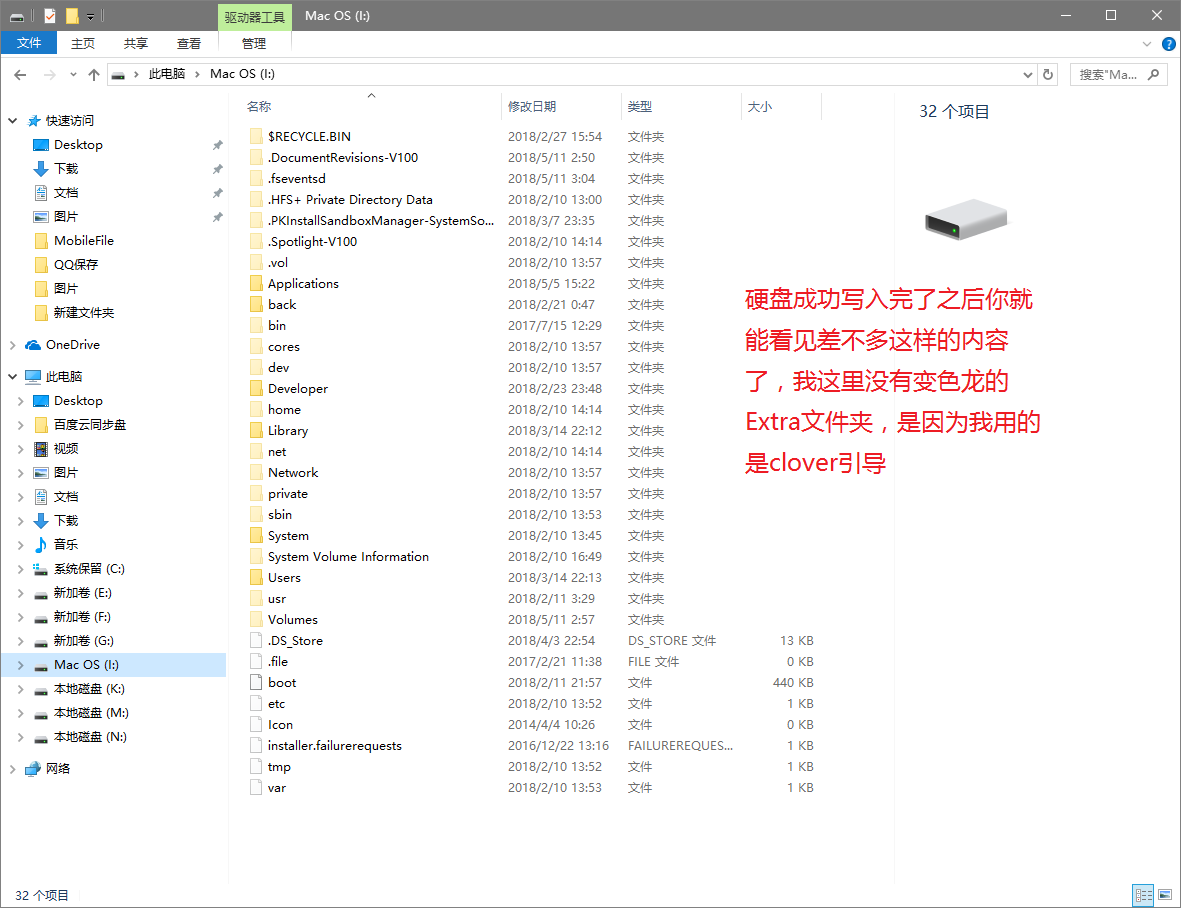This screenshot has height=908, width=1181.
Task: Click the 驱动器工具 contextual tab
Action: pos(255,17)
